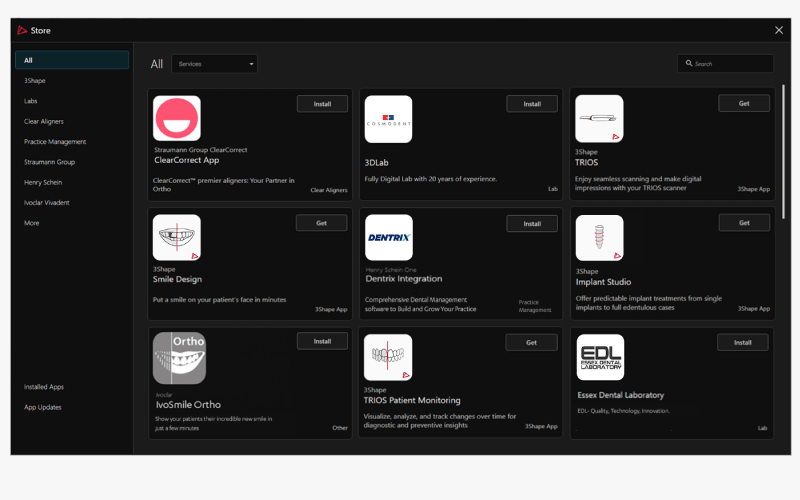The height and width of the screenshot is (500, 800).
Task: Click the Essex Dental Laboratory title
Action: coord(620,395)
